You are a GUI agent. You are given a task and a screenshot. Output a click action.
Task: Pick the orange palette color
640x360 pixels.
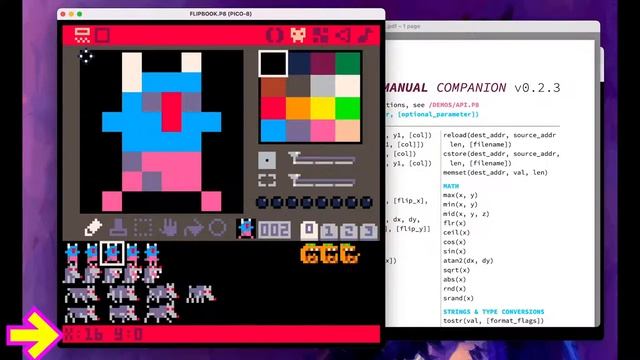[x=298, y=108]
